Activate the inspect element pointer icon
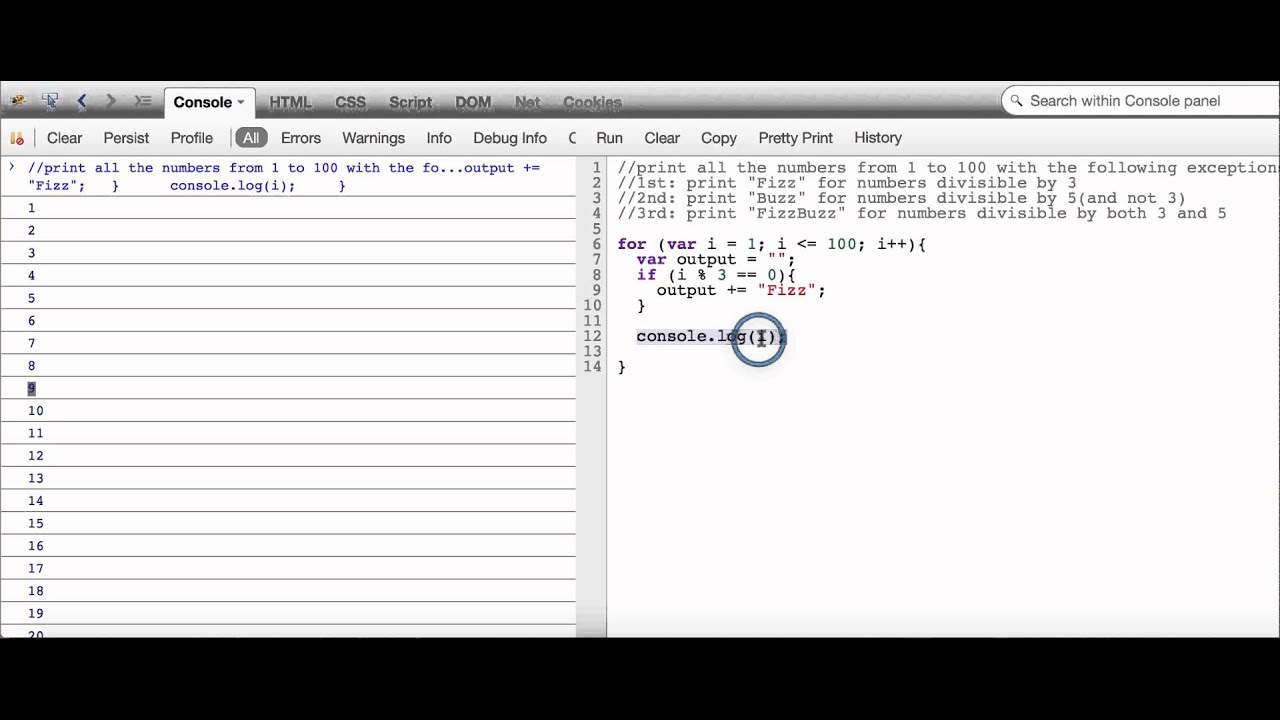This screenshot has width=1280, height=720. click(50, 101)
